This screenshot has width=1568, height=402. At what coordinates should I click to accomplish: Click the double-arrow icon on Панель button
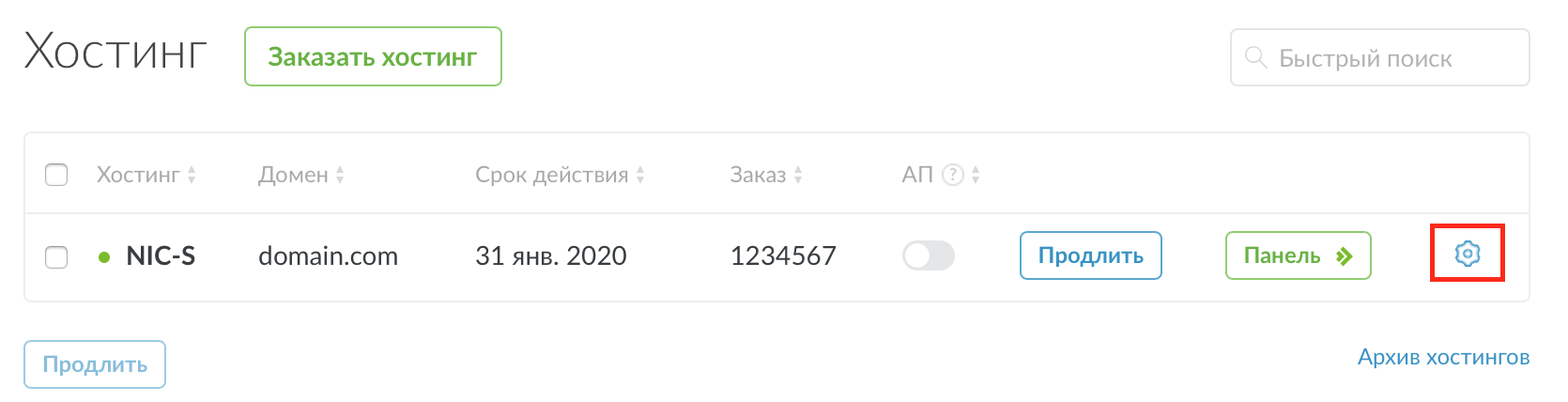[1345, 256]
